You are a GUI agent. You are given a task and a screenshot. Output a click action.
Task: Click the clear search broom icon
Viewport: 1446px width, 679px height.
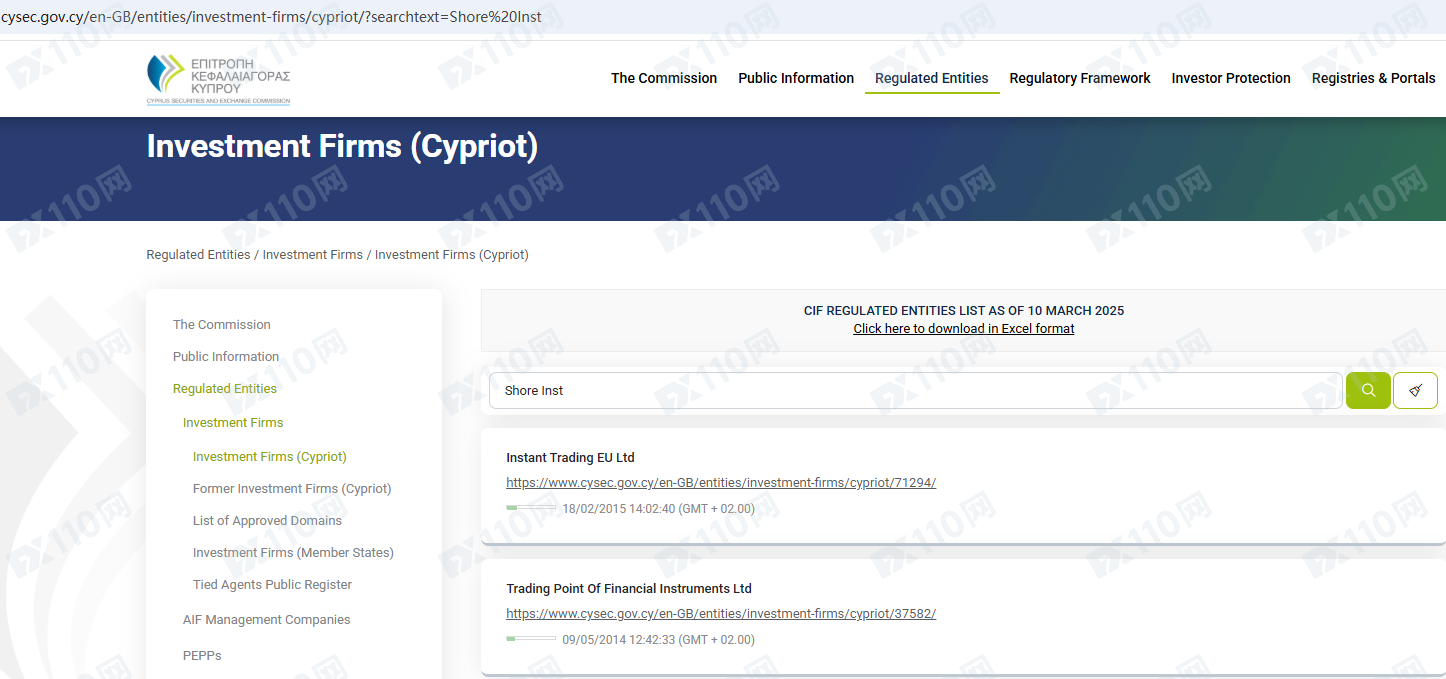[x=1415, y=390]
